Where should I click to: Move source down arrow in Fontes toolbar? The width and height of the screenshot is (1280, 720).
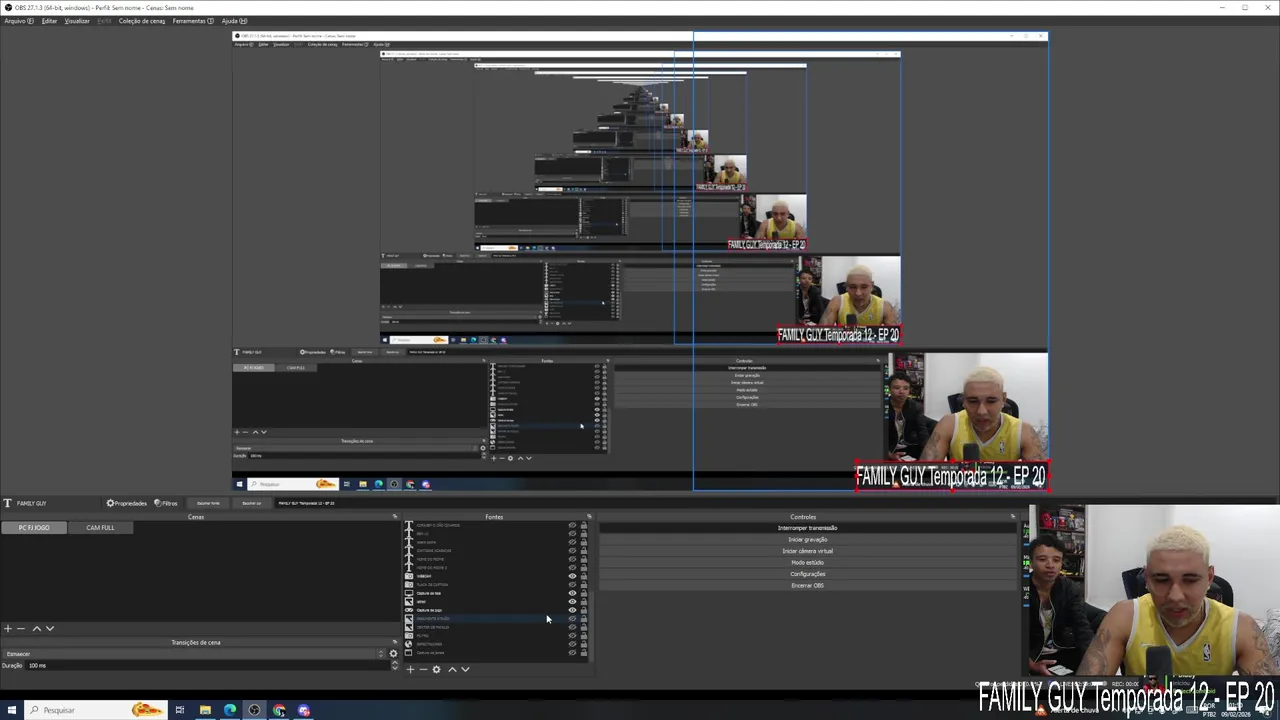tap(465, 669)
